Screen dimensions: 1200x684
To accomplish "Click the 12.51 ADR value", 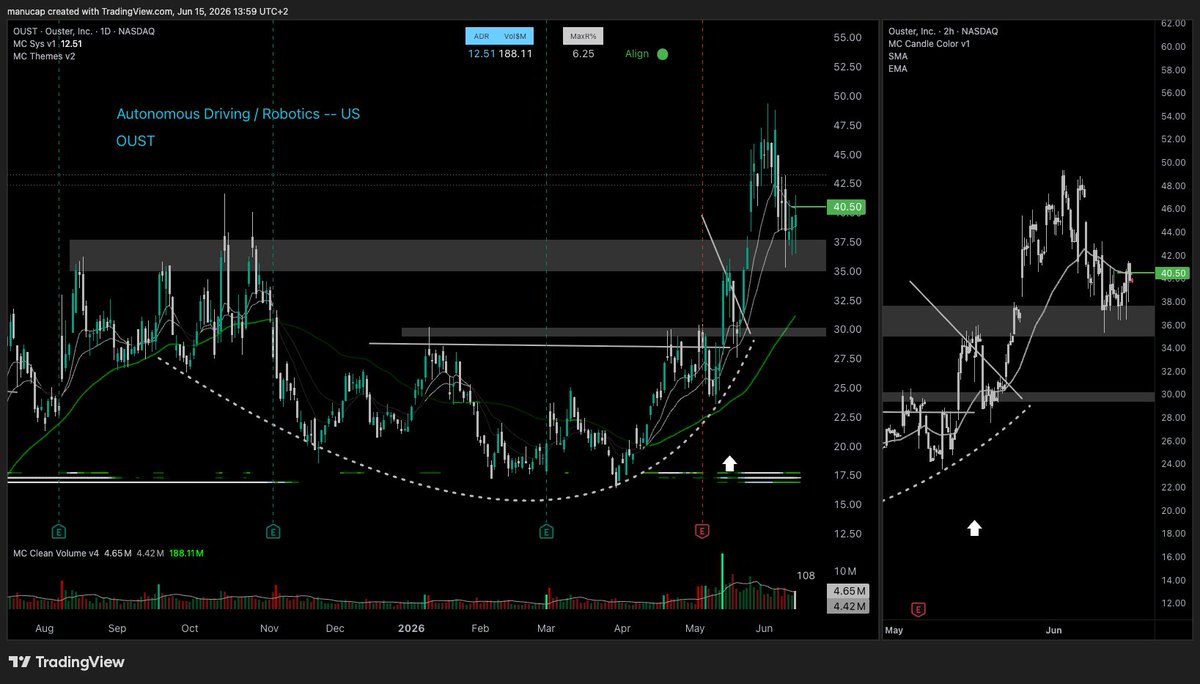I will click(x=482, y=54).
